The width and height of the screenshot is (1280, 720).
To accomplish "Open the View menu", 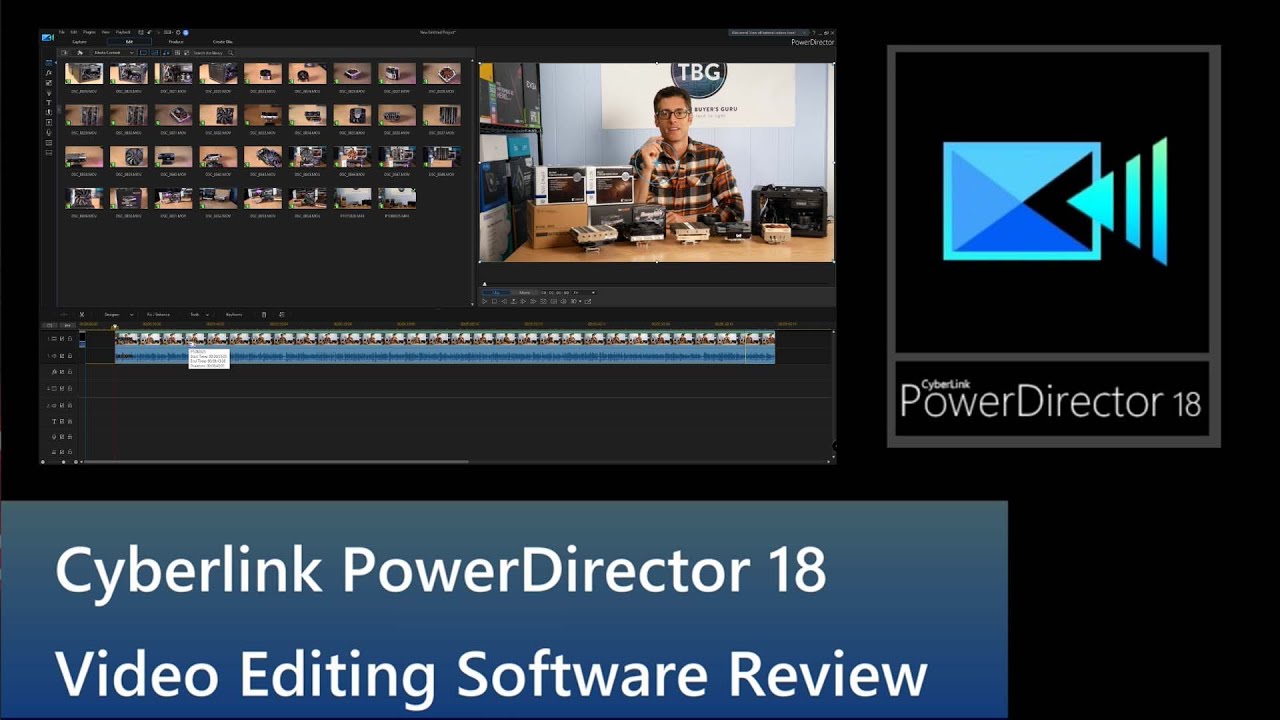I will (x=106, y=32).
